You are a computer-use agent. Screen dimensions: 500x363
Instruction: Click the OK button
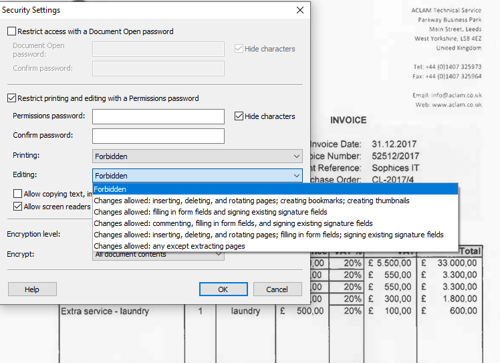coord(223,289)
